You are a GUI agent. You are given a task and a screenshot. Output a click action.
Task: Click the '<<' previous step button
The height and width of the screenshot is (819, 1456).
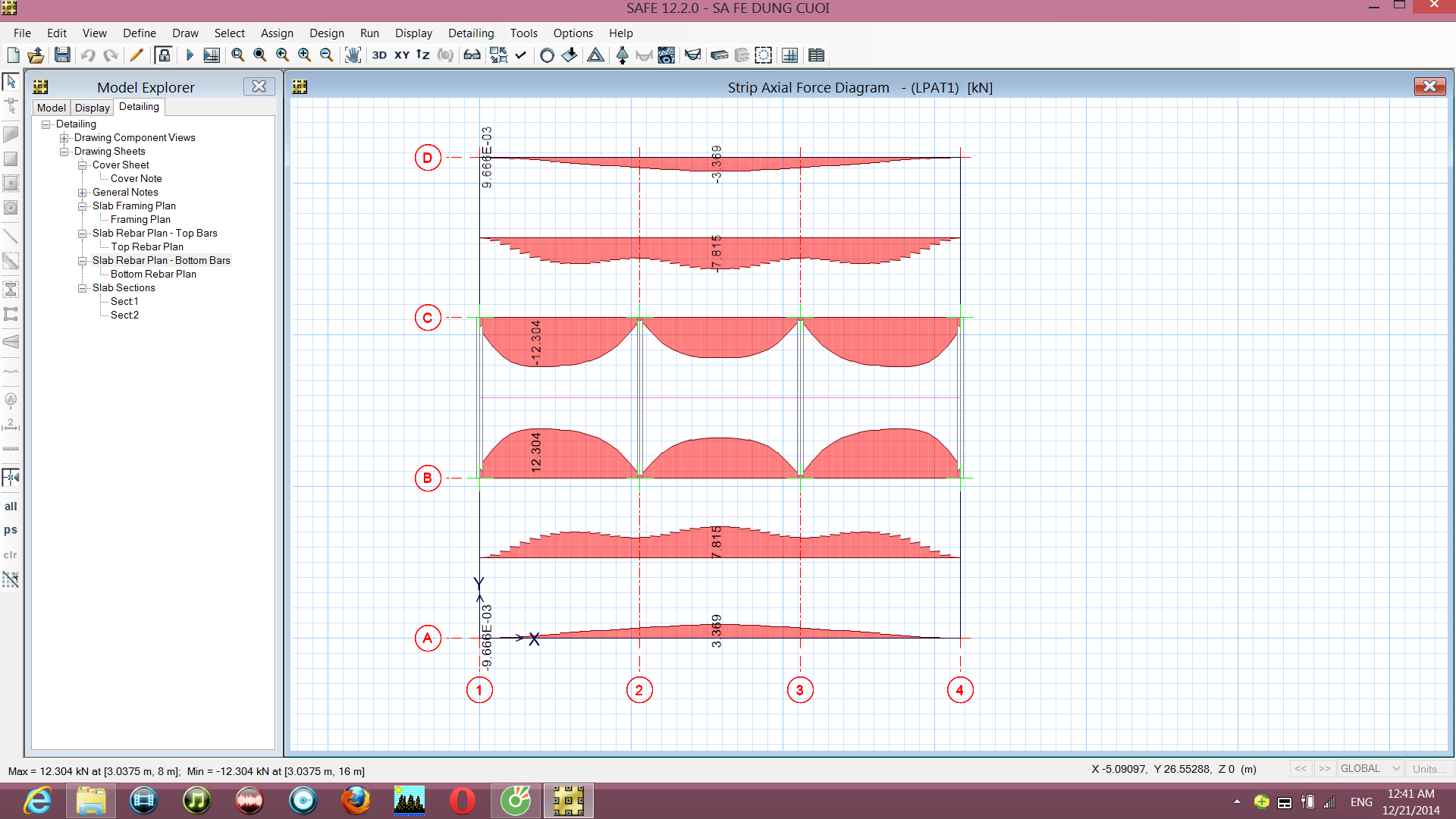(1301, 769)
